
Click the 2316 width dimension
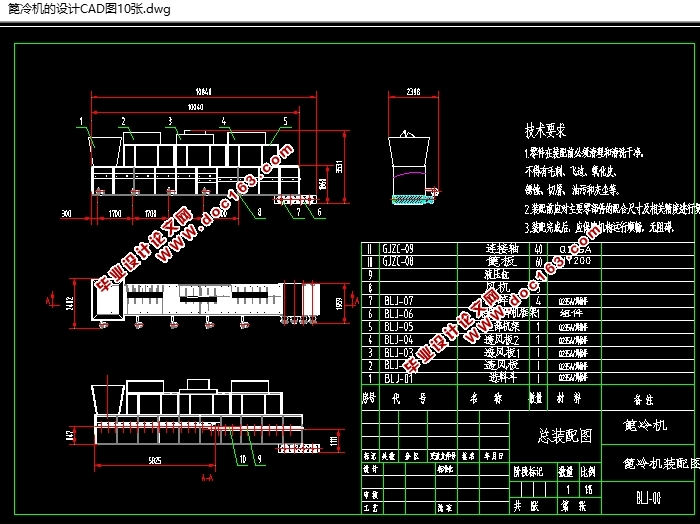click(x=413, y=91)
